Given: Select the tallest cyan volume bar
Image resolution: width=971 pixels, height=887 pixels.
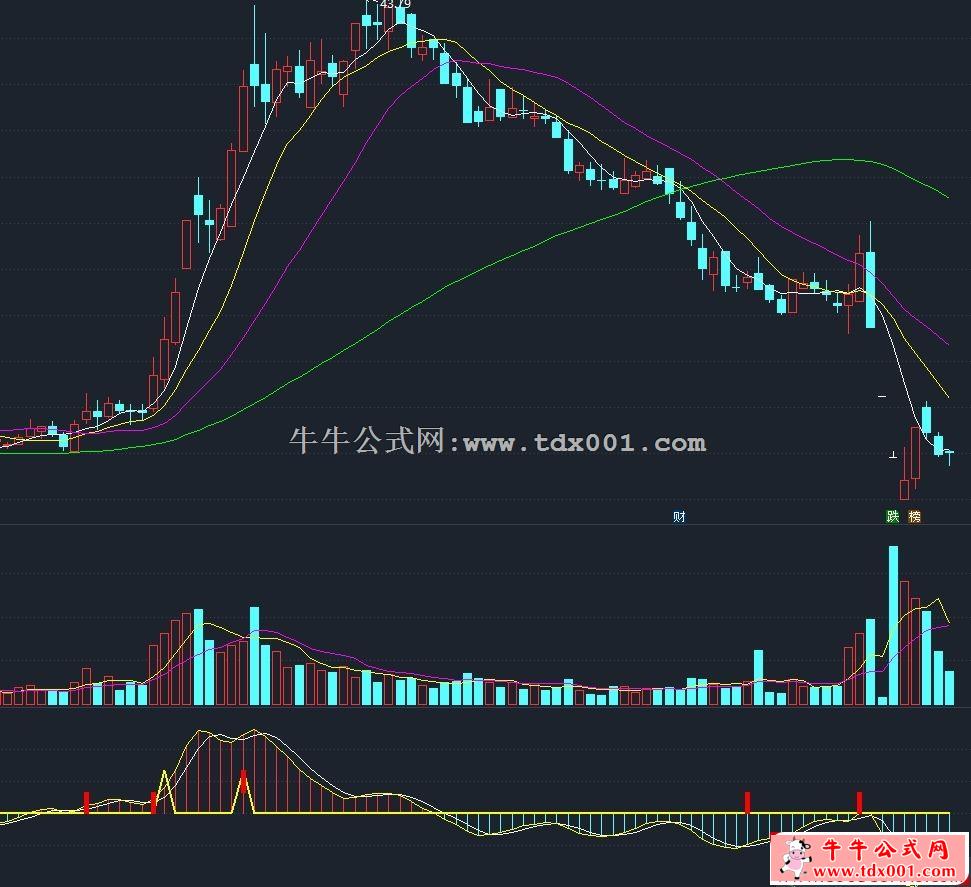Looking at the screenshot, I should (x=893, y=625).
